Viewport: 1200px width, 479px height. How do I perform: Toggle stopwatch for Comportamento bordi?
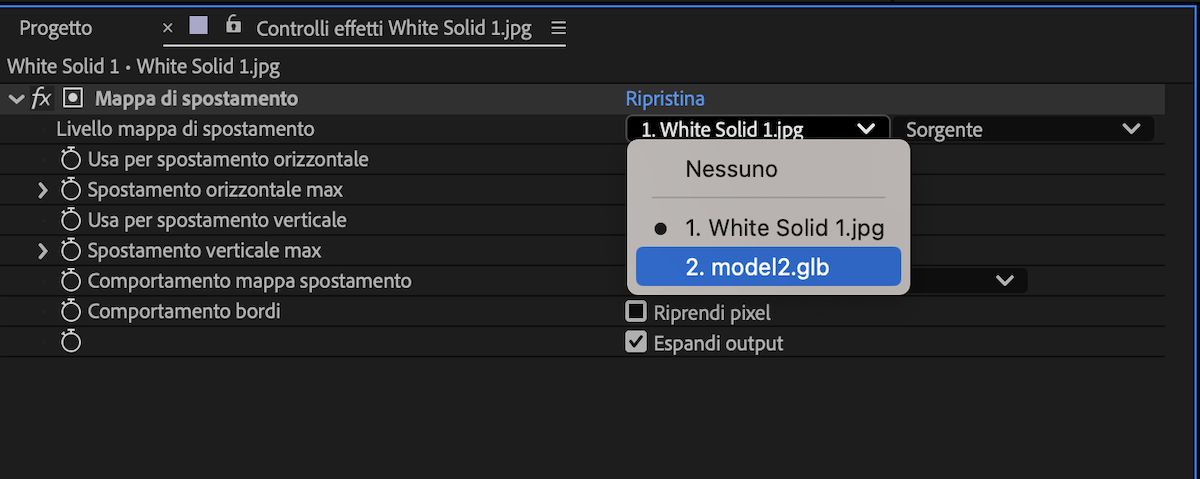(x=71, y=312)
